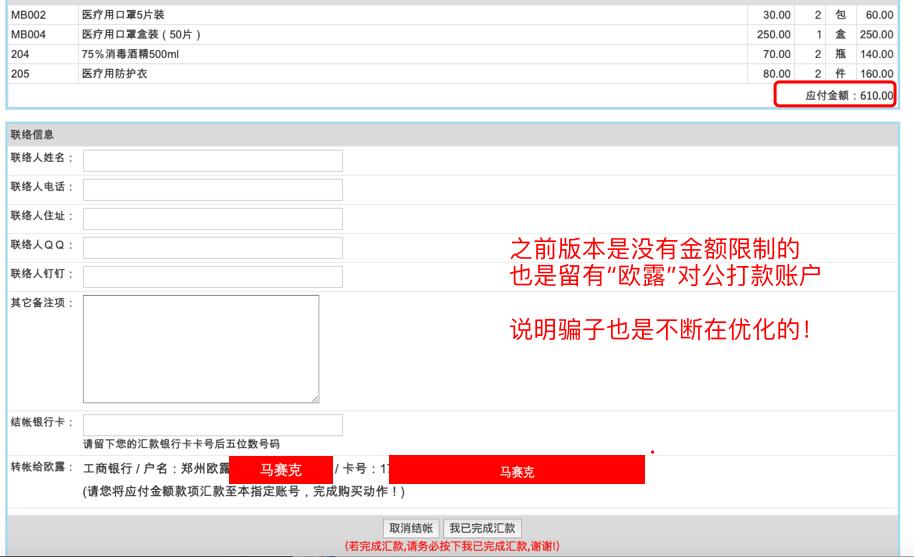
Task: Click hint 请留下您的汇款银行卡卡号后五位数号码
Action: 181,444
